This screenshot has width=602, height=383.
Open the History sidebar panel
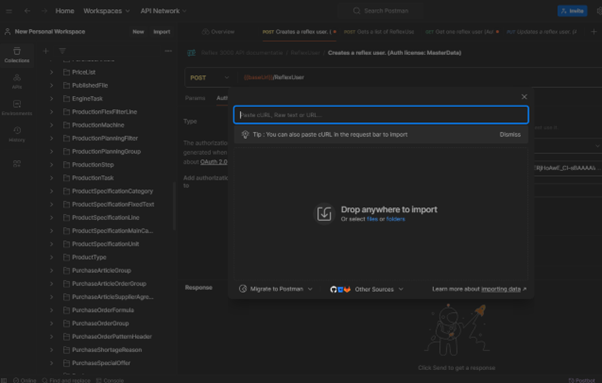(17, 134)
